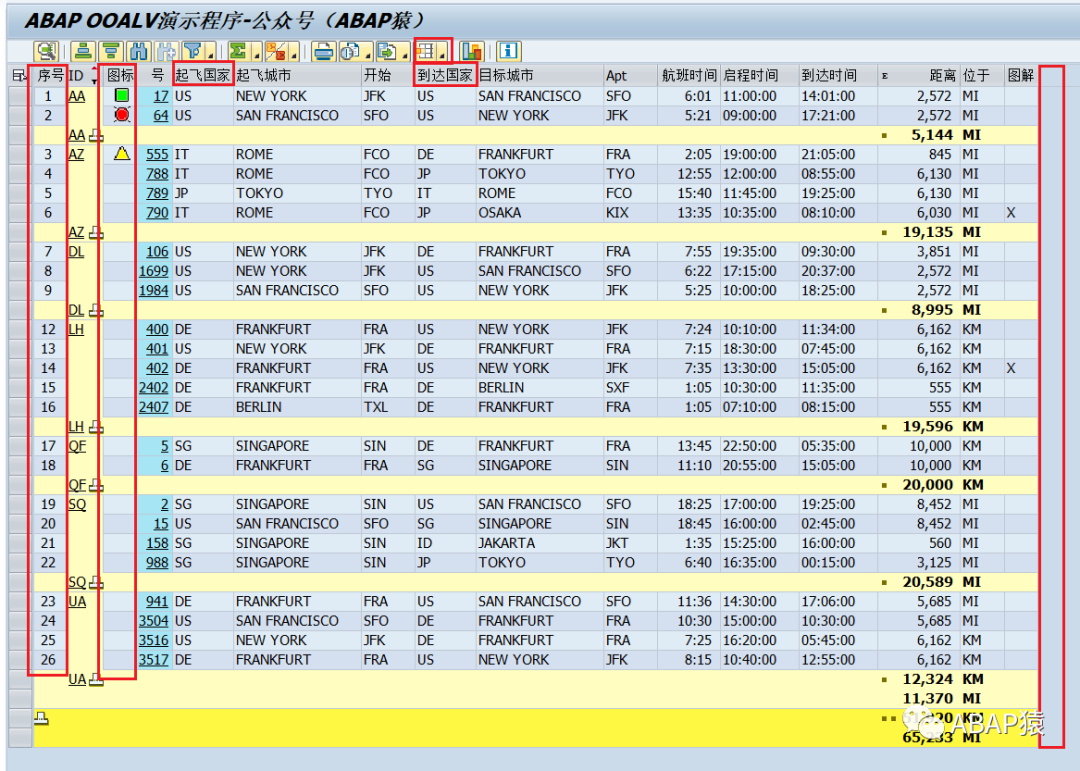Open the Details icon in the toolbar

(46, 51)
